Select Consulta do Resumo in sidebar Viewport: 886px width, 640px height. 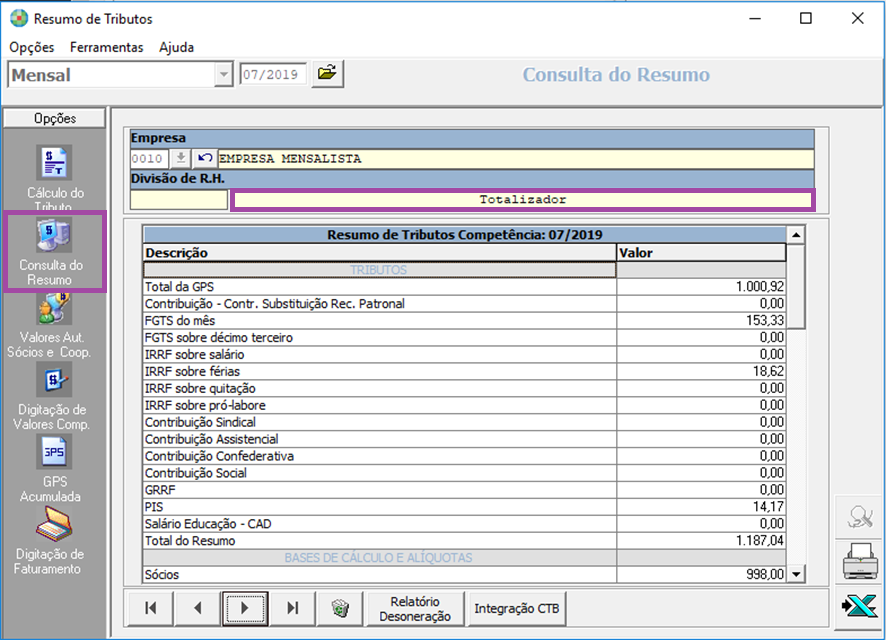(x=54, y=251)
